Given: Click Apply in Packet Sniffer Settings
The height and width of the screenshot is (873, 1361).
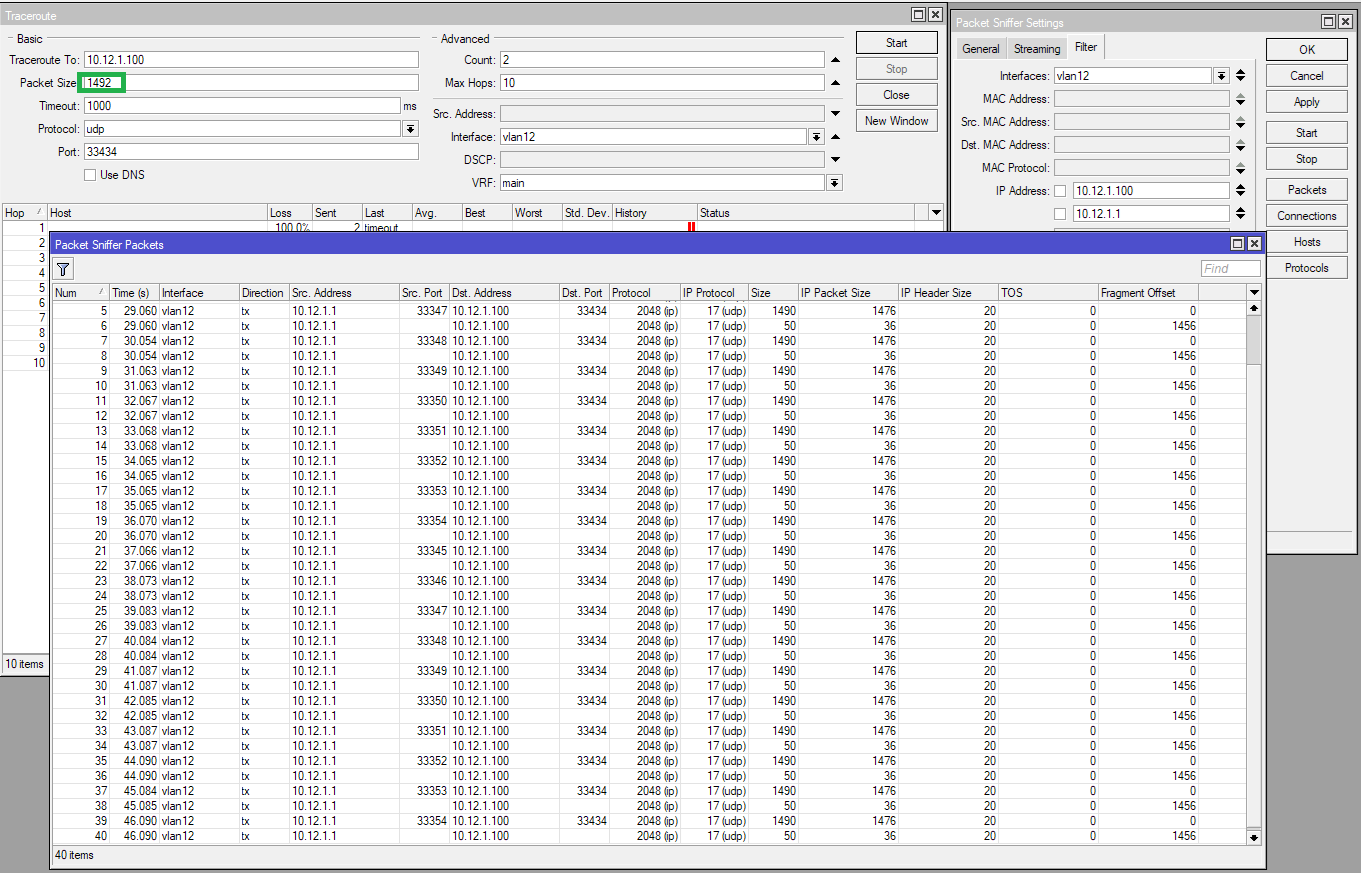Looking at the screenshot, I should point(1307,102).
